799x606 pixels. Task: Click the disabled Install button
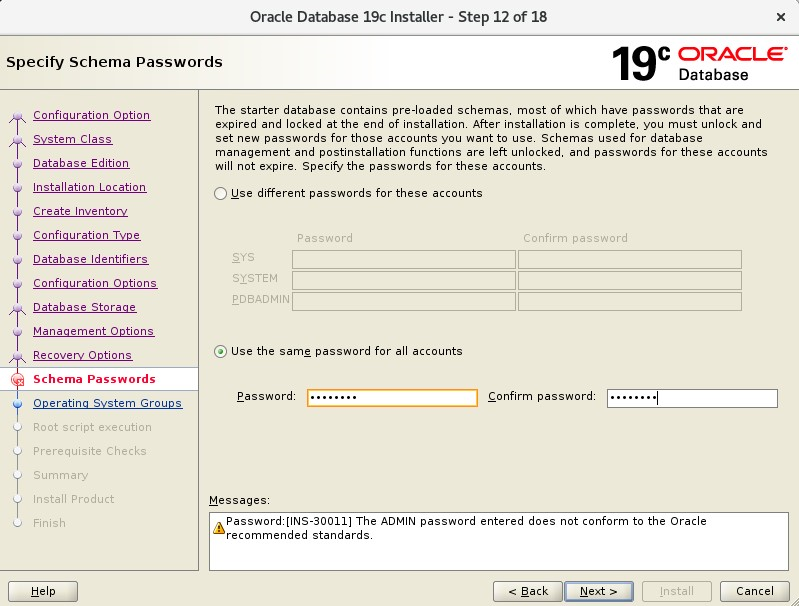[x=677, y=591]
